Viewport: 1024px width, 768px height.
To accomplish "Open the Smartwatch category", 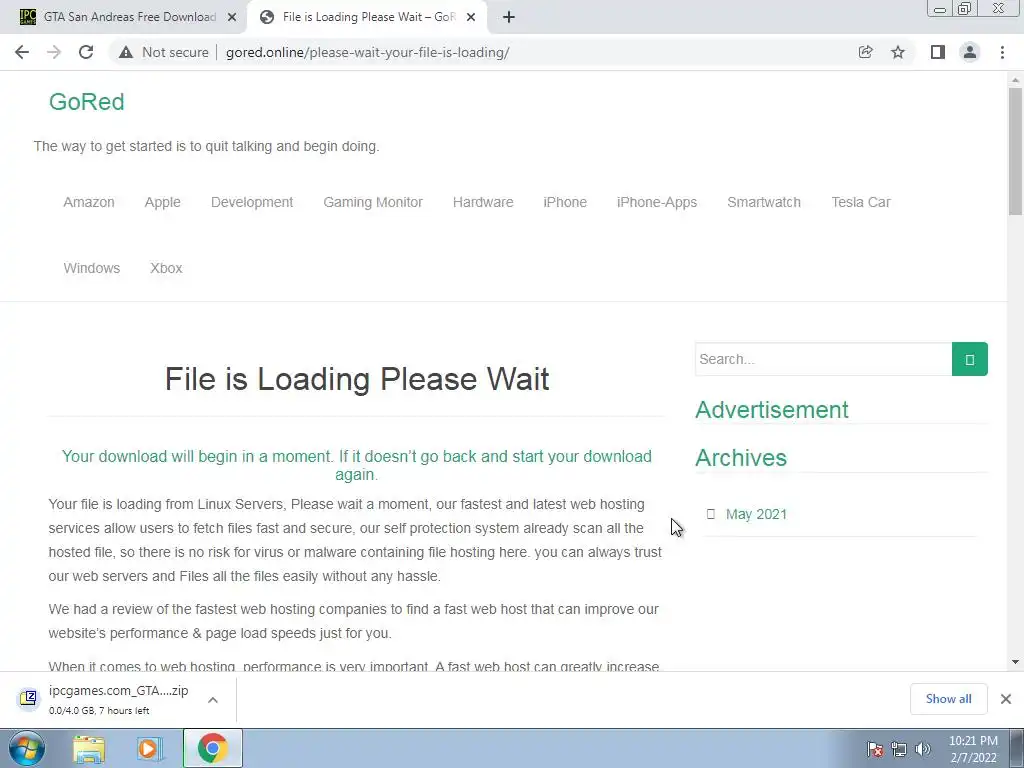I will coord(764,202).
